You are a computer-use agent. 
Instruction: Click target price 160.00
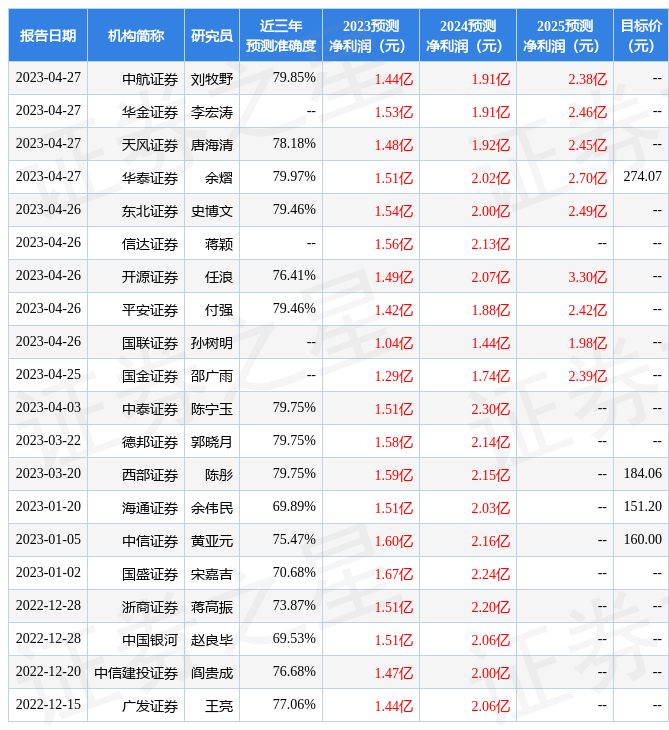click(x=642, y=540)
